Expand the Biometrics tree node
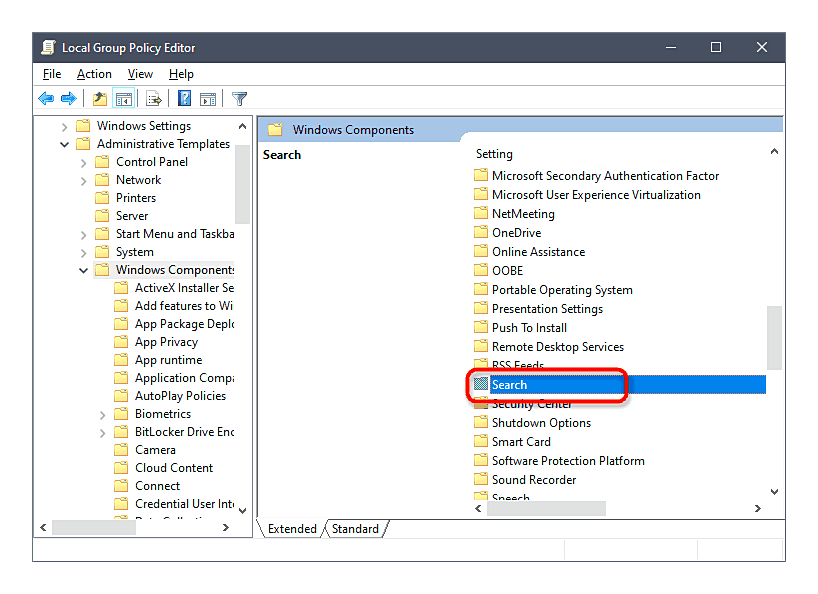818x594 pixels. [103, 414]
